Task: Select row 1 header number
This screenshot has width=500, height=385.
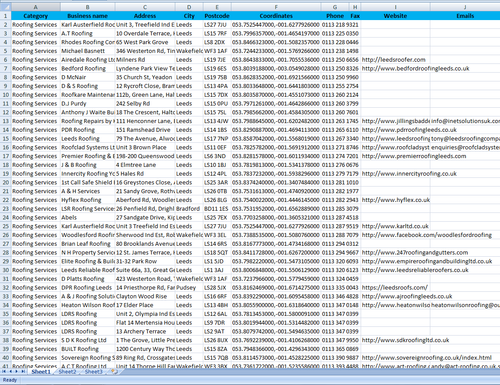Action: [x=5, y=16]
